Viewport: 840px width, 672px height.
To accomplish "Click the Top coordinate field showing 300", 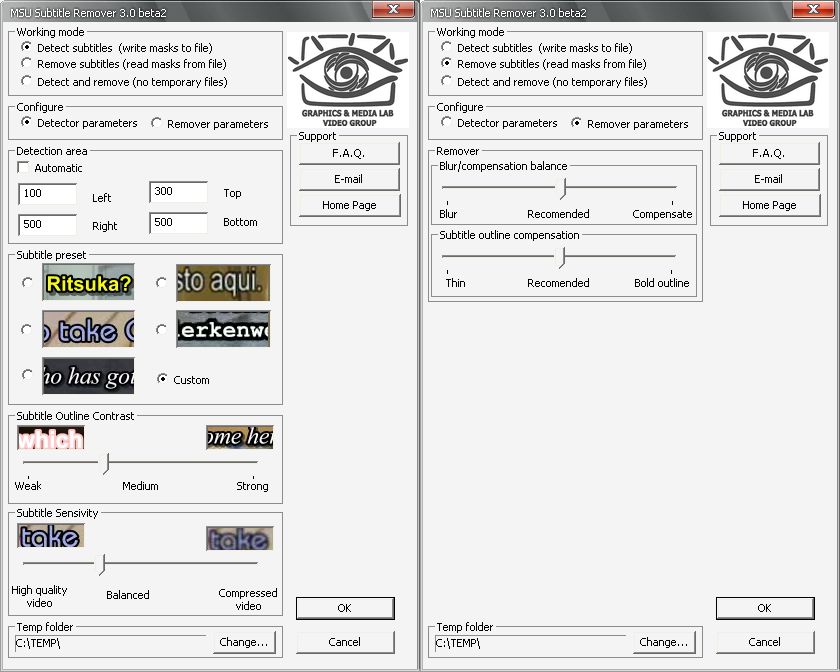I will tap(178, 192).
